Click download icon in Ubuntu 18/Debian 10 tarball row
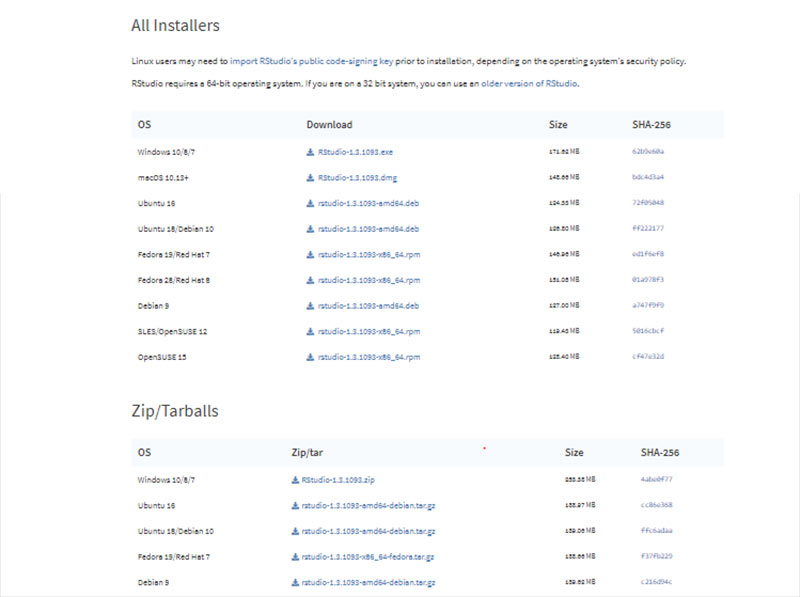 click(295, 531)
